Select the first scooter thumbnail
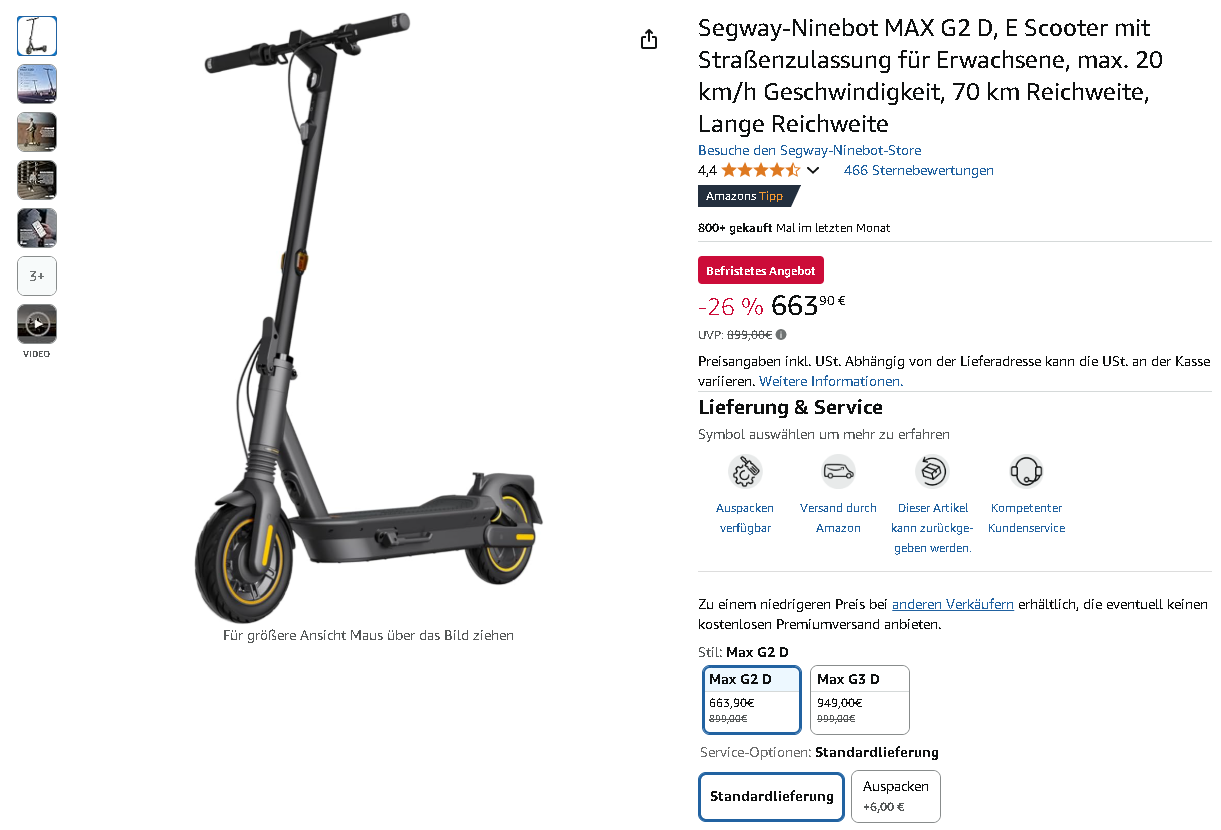This screenshot has width=1221, height=830. [37, 36]
